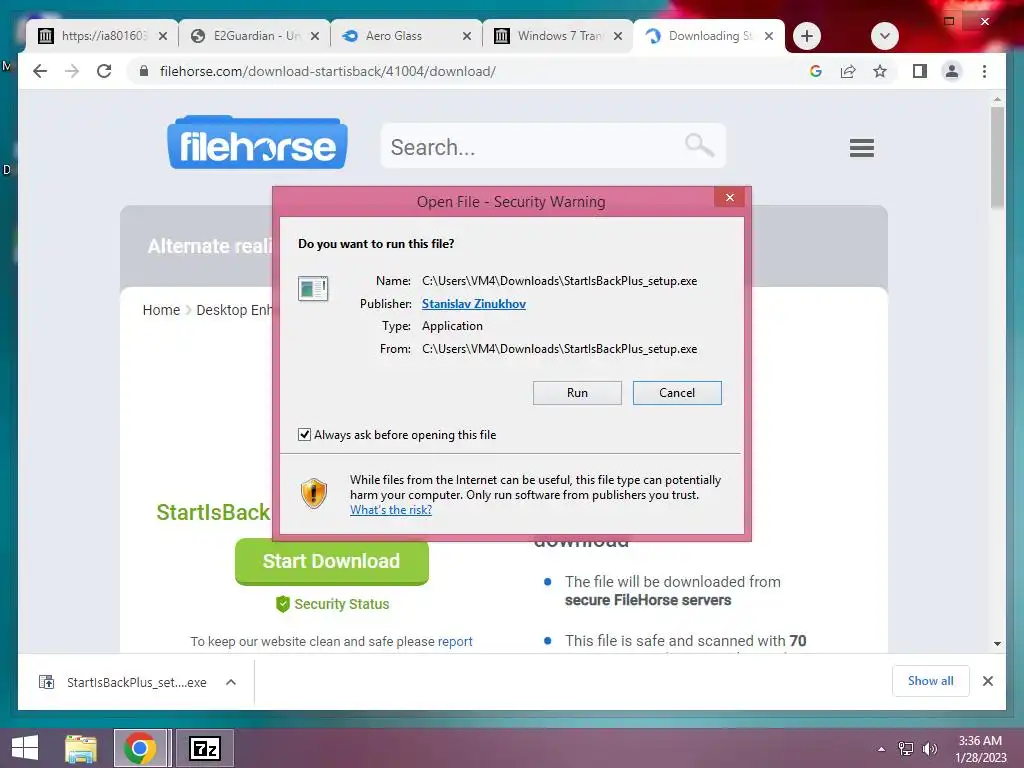Reload the FileHorse page
This screenshot has width=1024, height=768.
(104, 71)
